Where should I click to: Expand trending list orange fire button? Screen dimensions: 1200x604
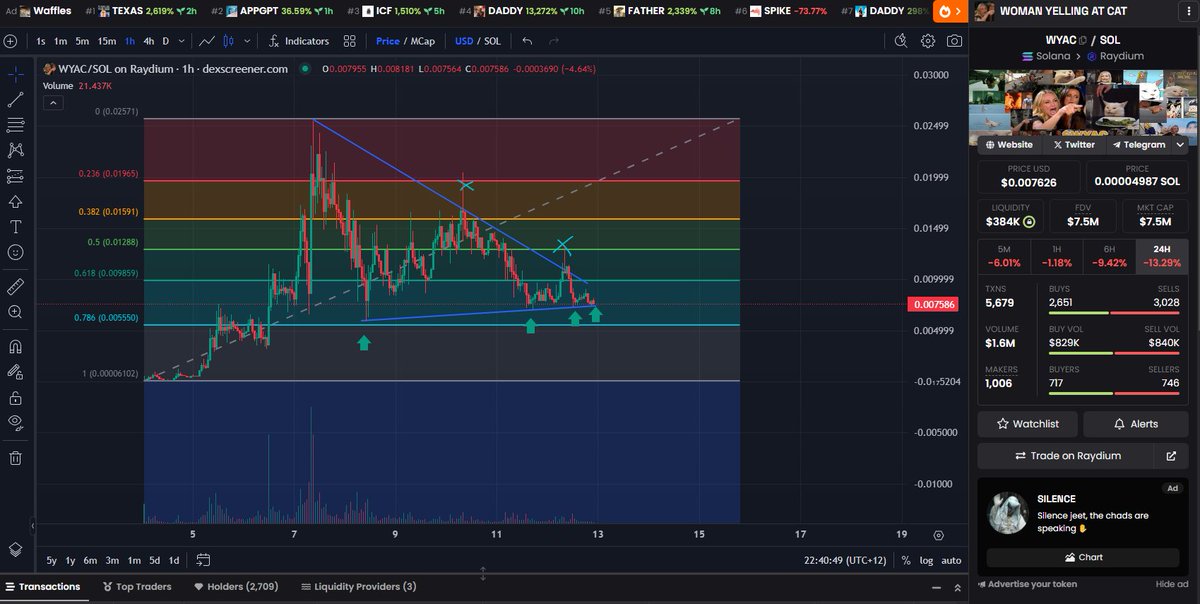click(x=949, y=11)
